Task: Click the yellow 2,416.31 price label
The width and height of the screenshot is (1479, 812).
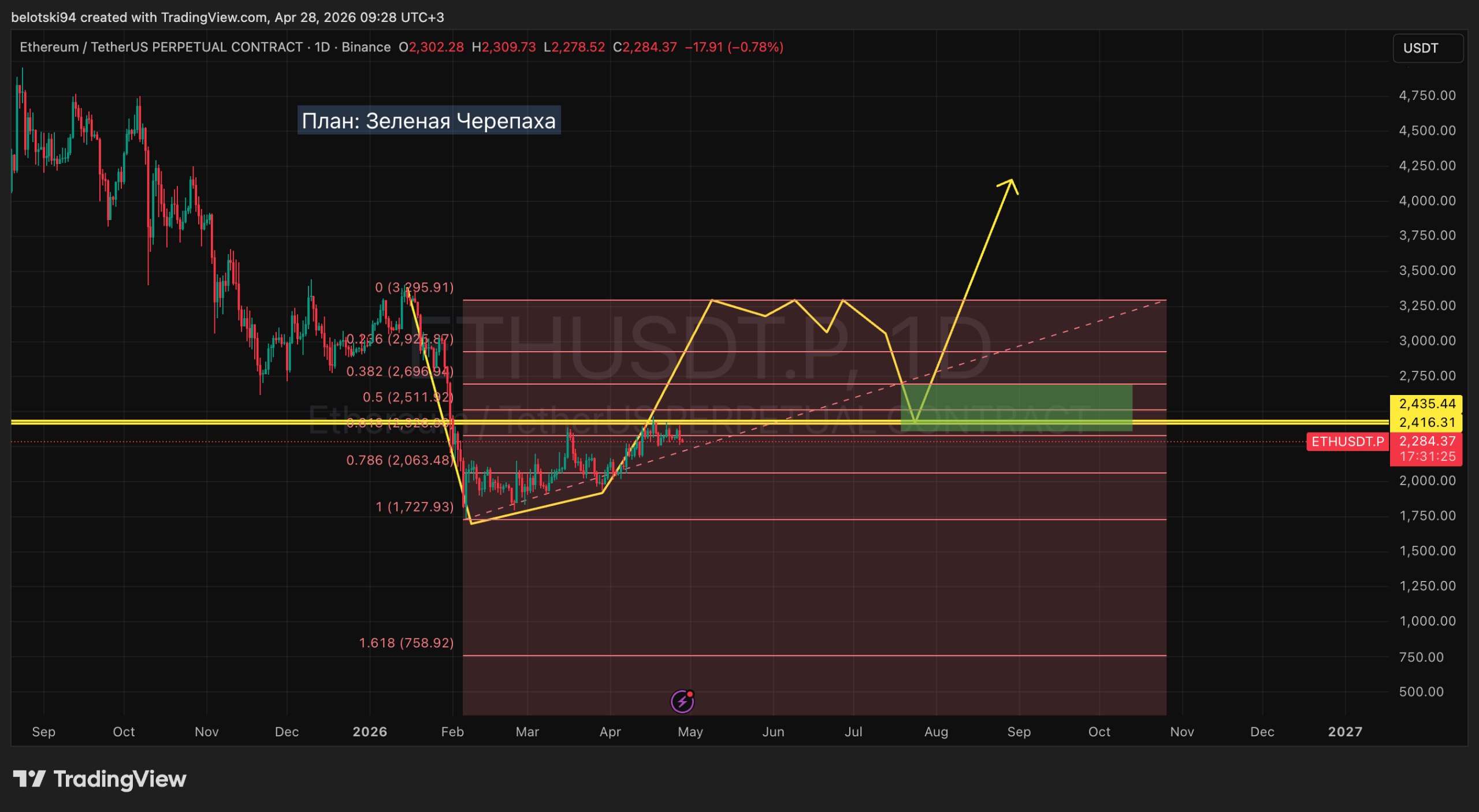Action: 1426,422
